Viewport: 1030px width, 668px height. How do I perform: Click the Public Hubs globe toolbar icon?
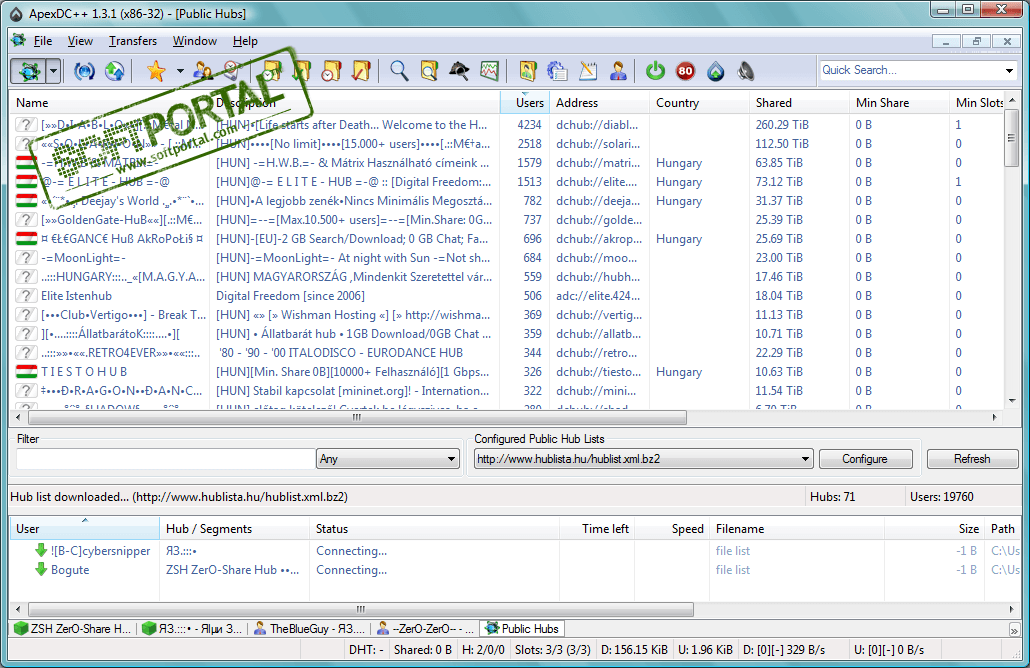[x=29, y=71]
